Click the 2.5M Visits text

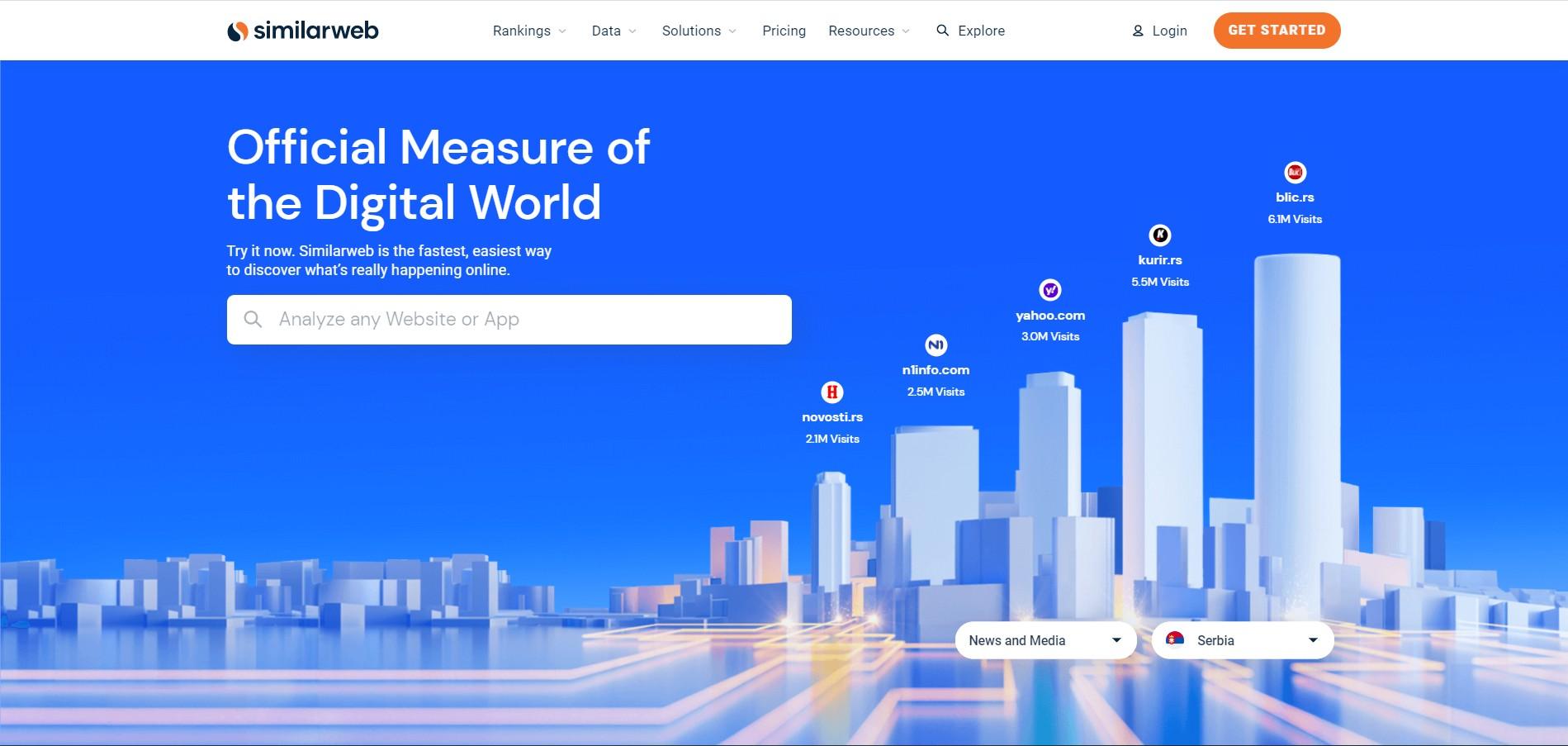936,392
